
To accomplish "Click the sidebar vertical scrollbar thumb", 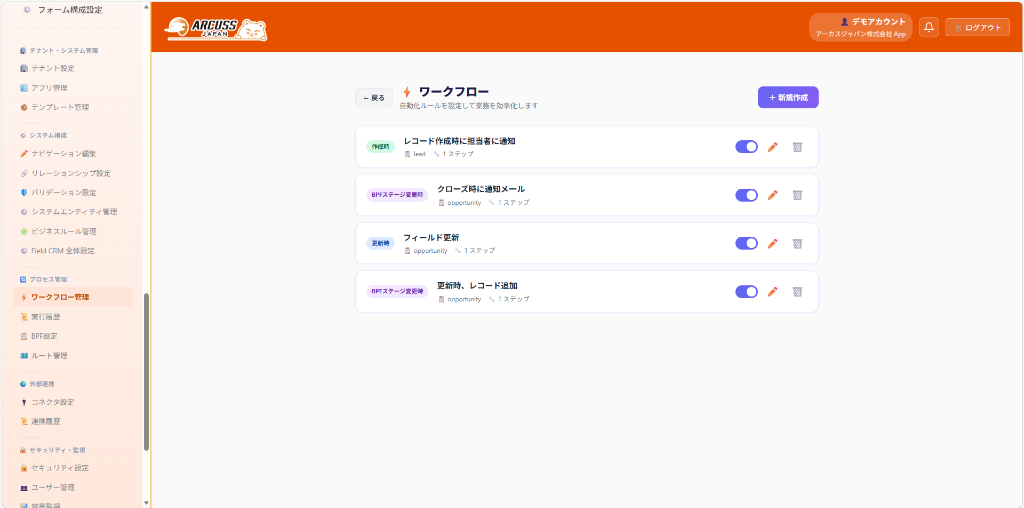I will point(146,372).
